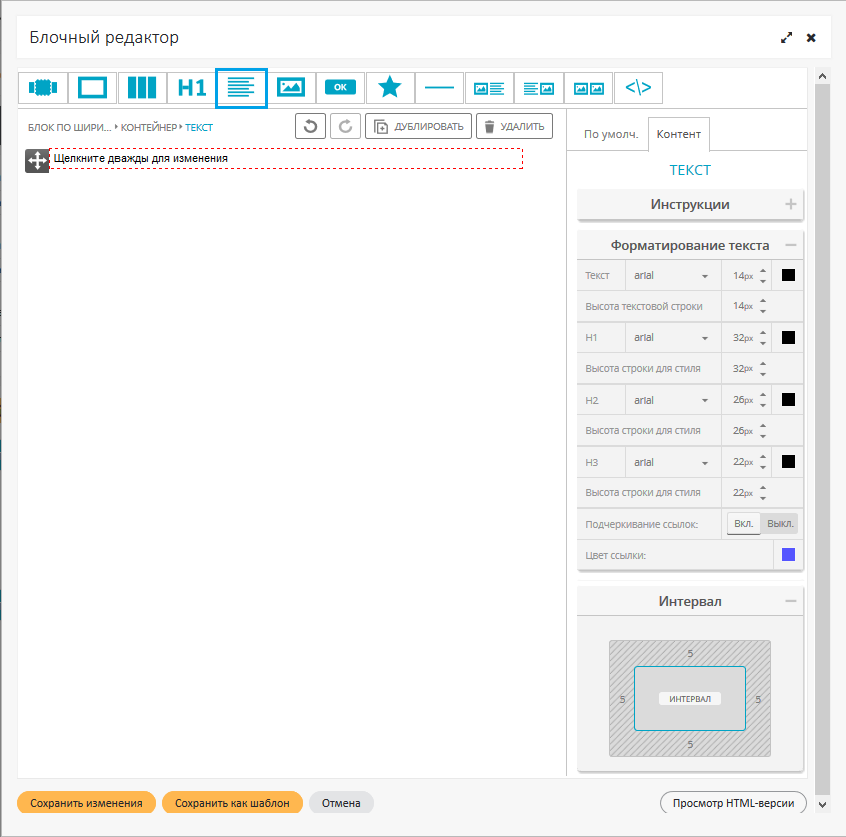
Task: Switch to the По умолч. tab
Action: pyautogui.click(x=610, y=134)
